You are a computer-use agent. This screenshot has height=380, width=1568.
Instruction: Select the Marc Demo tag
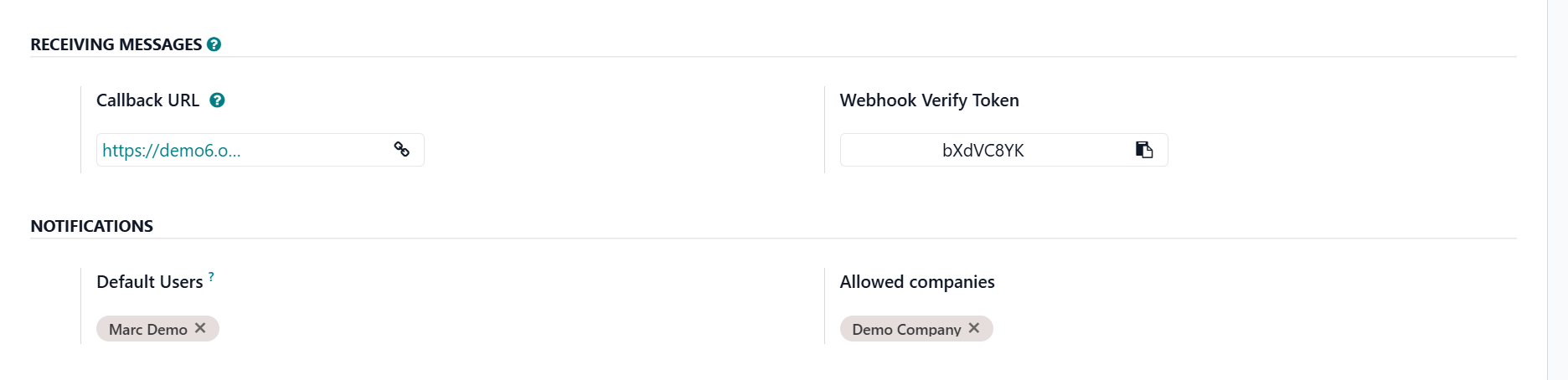pyautogui.click(x=147, y=330)
